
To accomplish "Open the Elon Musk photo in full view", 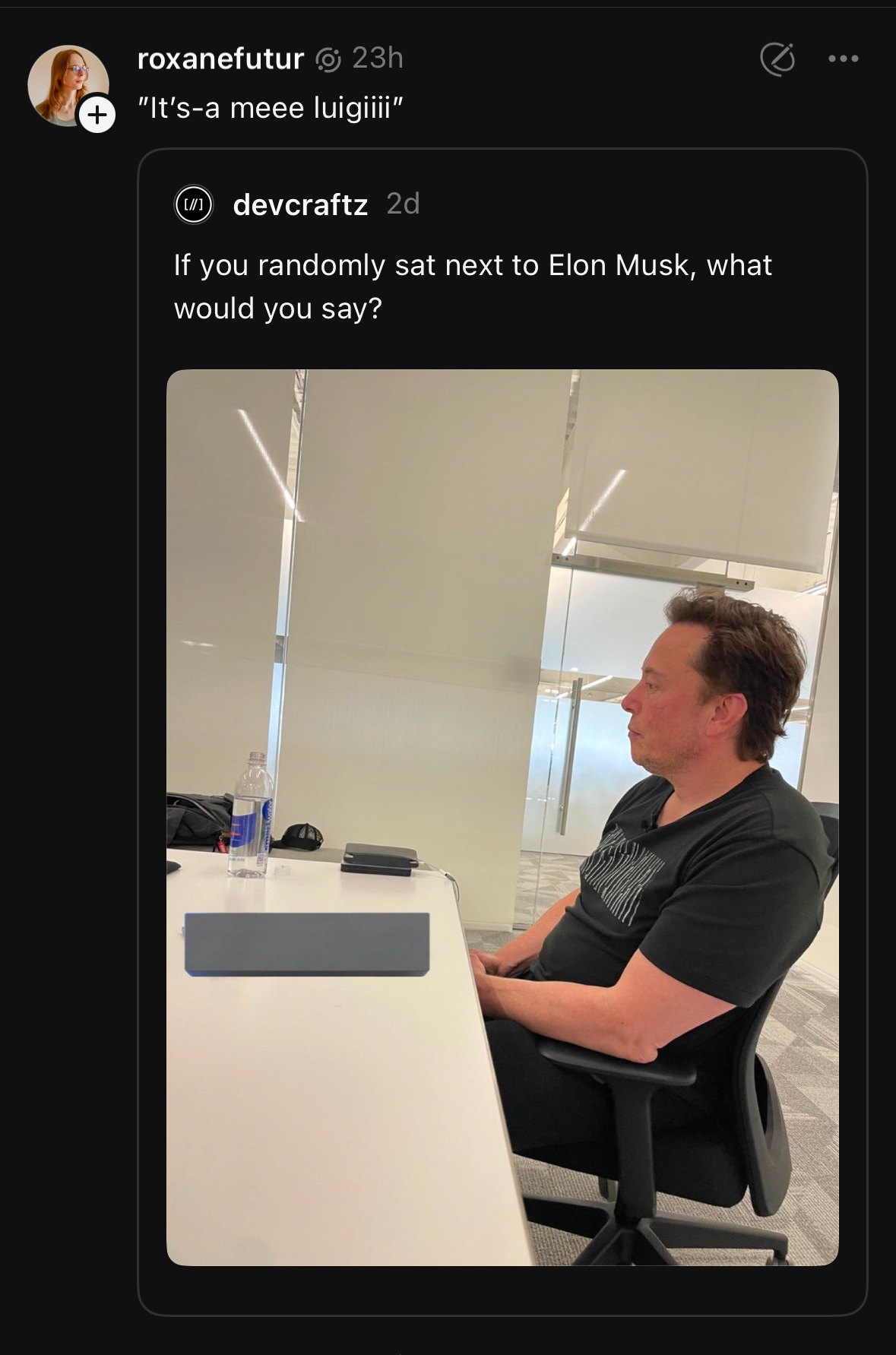I will click(502, 817).
